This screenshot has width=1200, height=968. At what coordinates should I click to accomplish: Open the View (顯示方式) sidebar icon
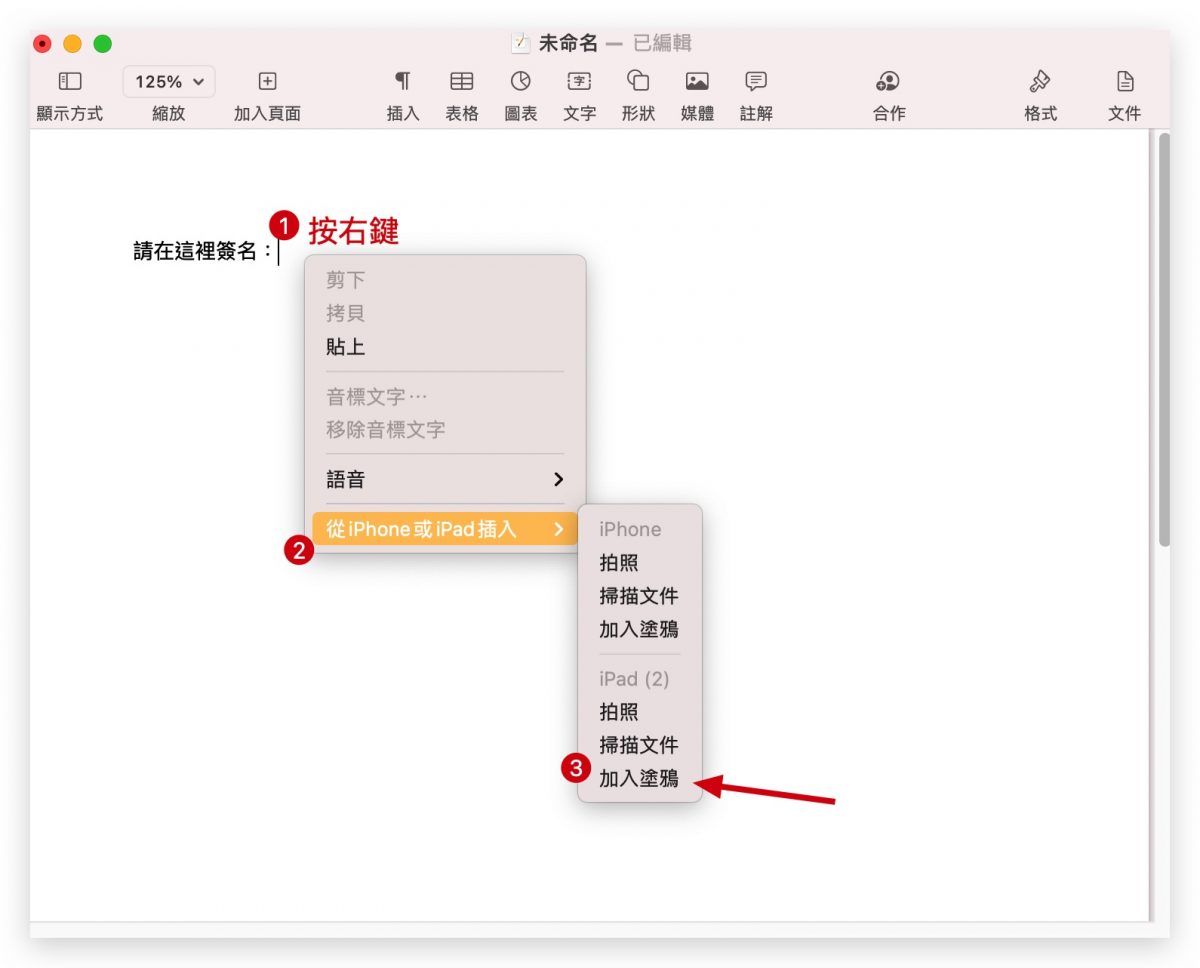[69, 82]
